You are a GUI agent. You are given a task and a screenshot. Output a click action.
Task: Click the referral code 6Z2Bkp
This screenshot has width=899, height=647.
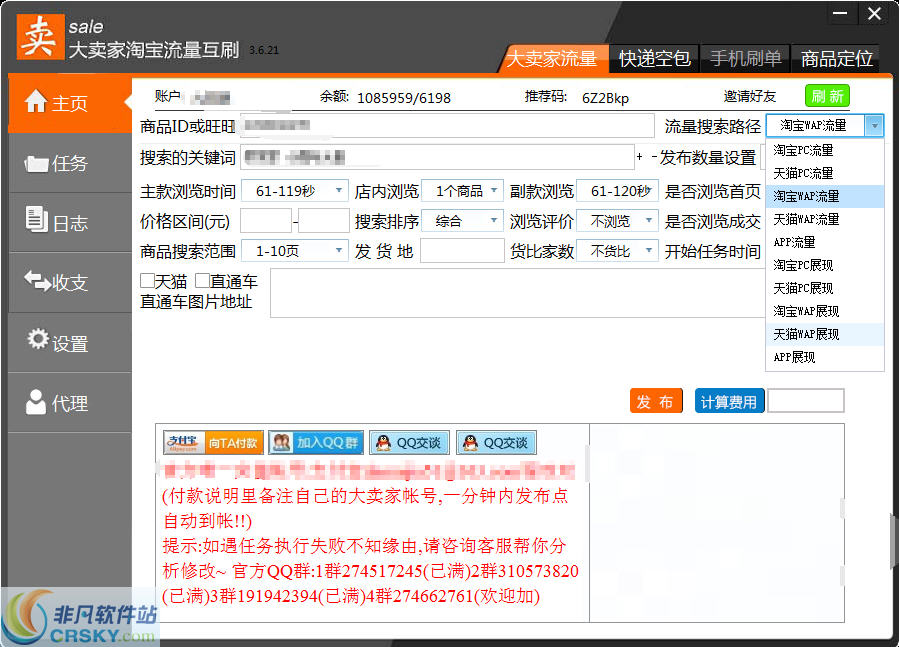click(605, 98)
